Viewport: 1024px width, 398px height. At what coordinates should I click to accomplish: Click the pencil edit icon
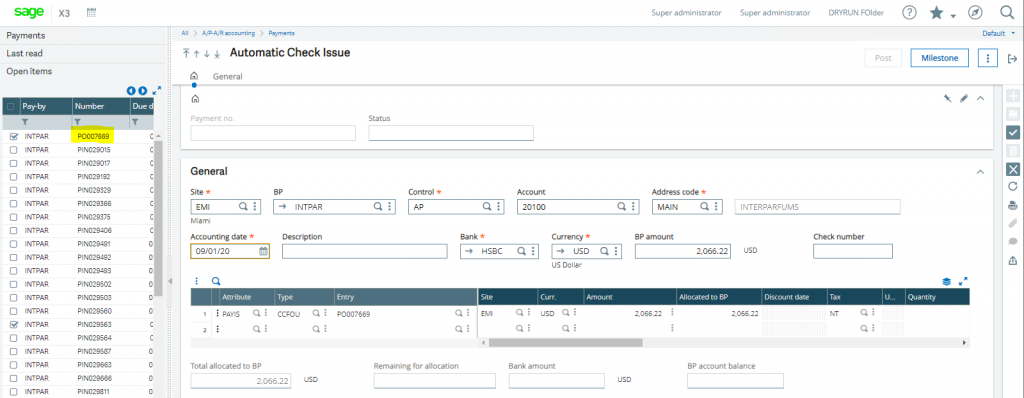coord(964,98)
